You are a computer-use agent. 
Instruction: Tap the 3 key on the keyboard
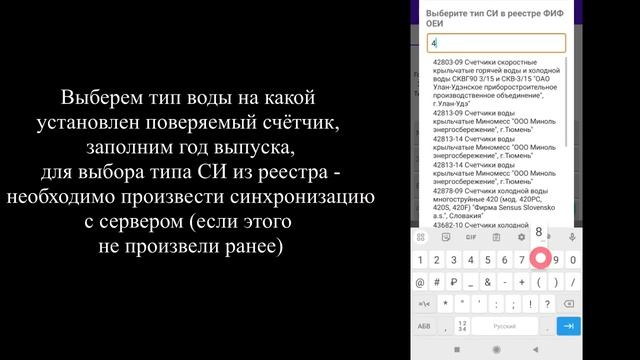coord(454,260)
